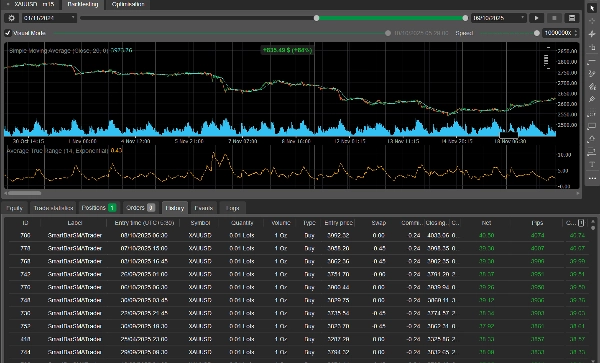Select the History tab
This screenshot has width=600, height=363.
[x=175, y=208]
